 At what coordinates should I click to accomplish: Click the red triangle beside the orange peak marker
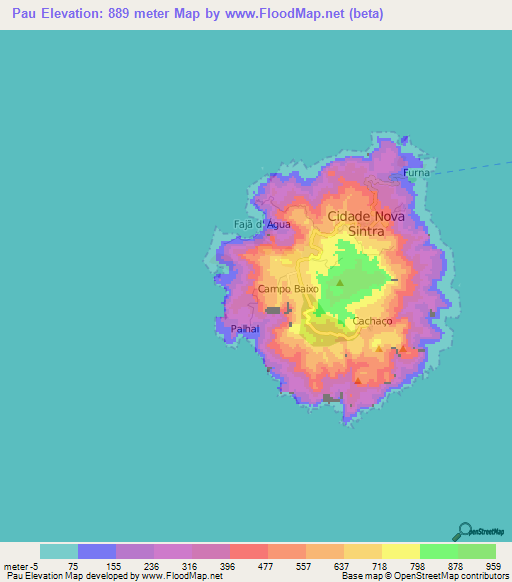click(403, 349)
